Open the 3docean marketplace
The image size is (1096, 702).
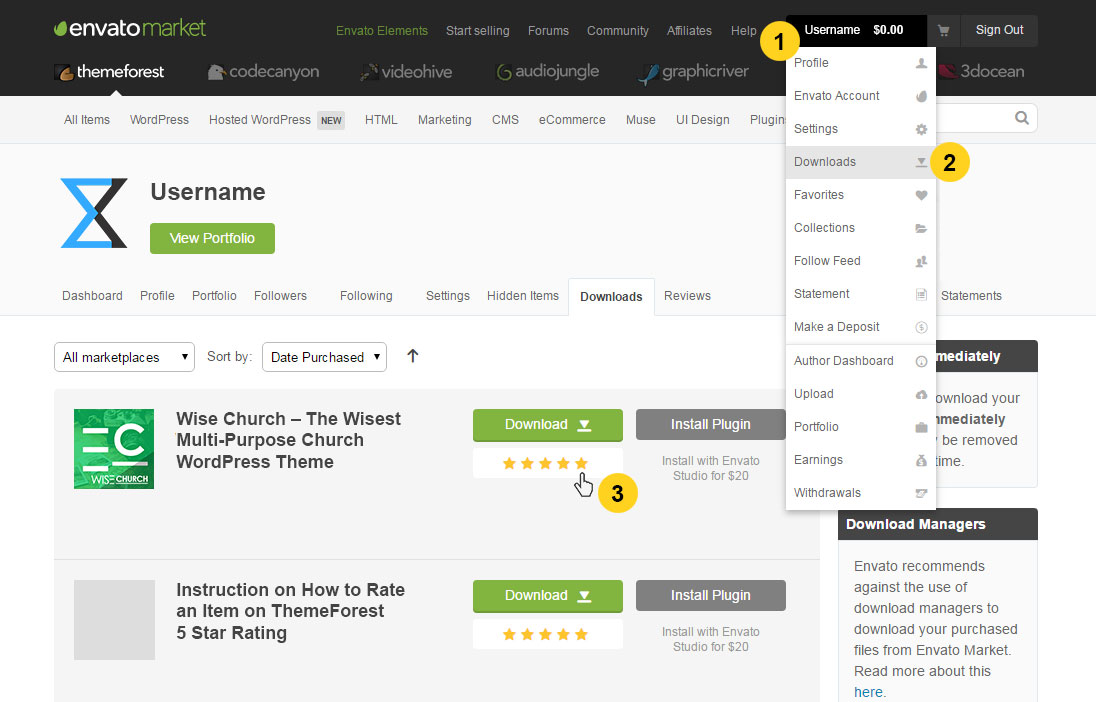pyautogui.click(x=982, y=71)
